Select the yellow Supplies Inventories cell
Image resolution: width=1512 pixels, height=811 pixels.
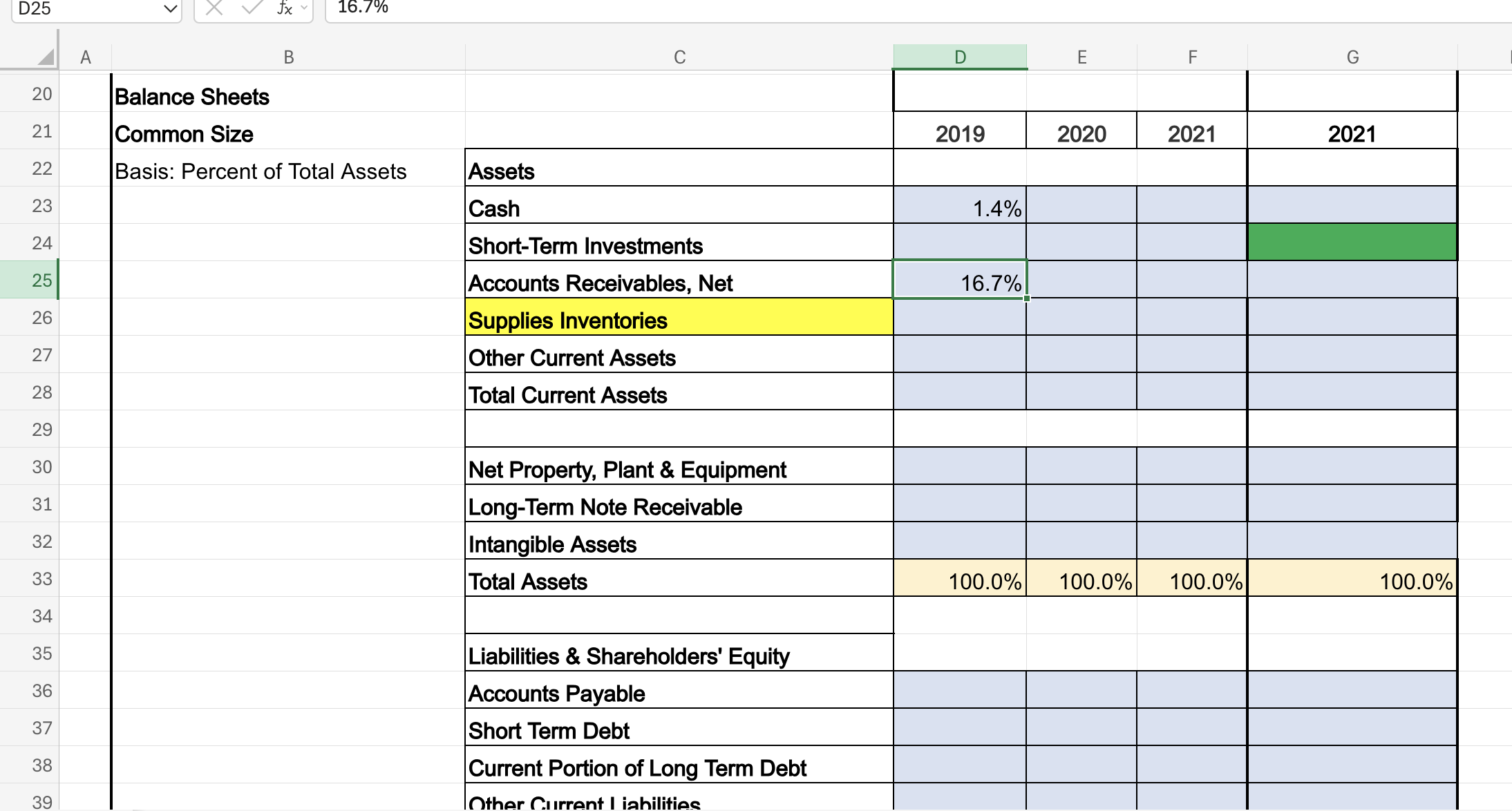coord(679,318)
